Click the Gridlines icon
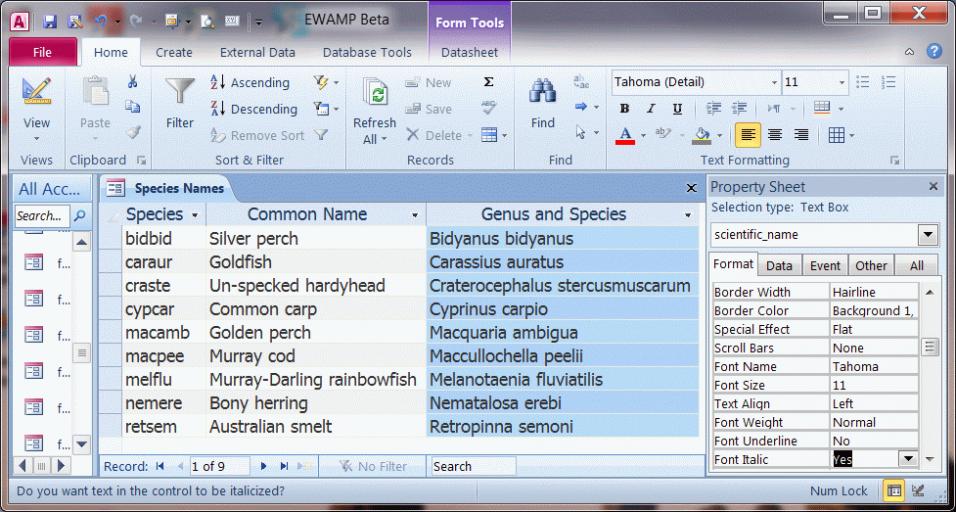Screen dimensions: 956x512 836,135
